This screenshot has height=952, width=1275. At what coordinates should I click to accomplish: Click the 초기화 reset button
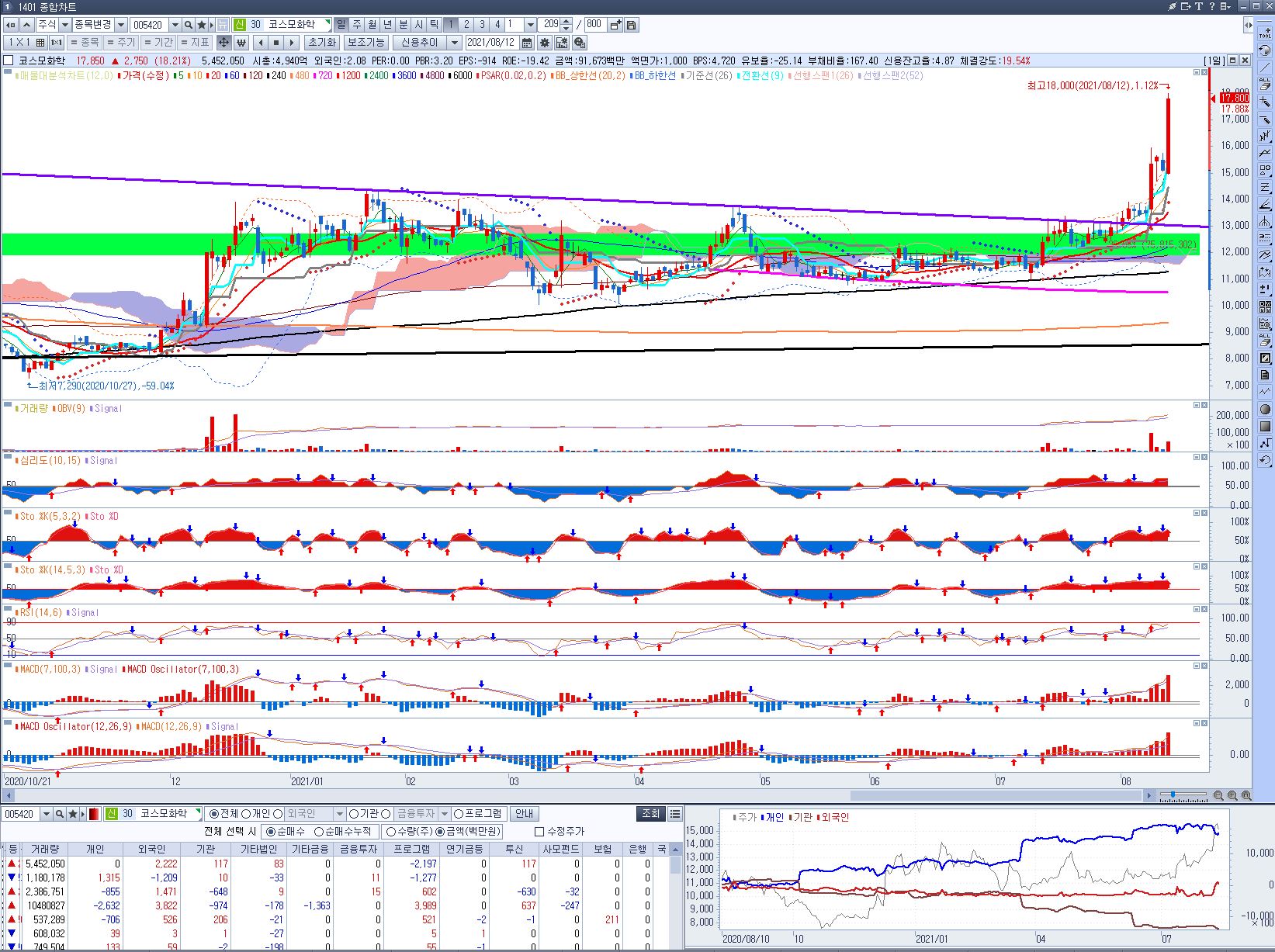point(321,43)
